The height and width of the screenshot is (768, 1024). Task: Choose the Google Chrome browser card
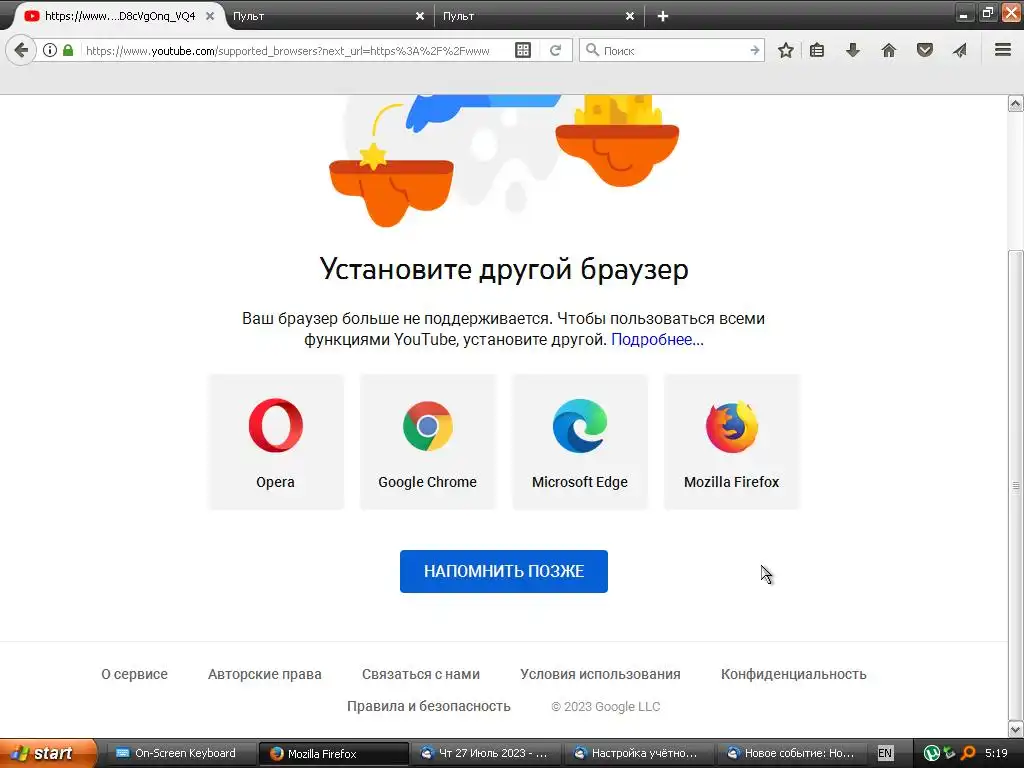[428, 442]
